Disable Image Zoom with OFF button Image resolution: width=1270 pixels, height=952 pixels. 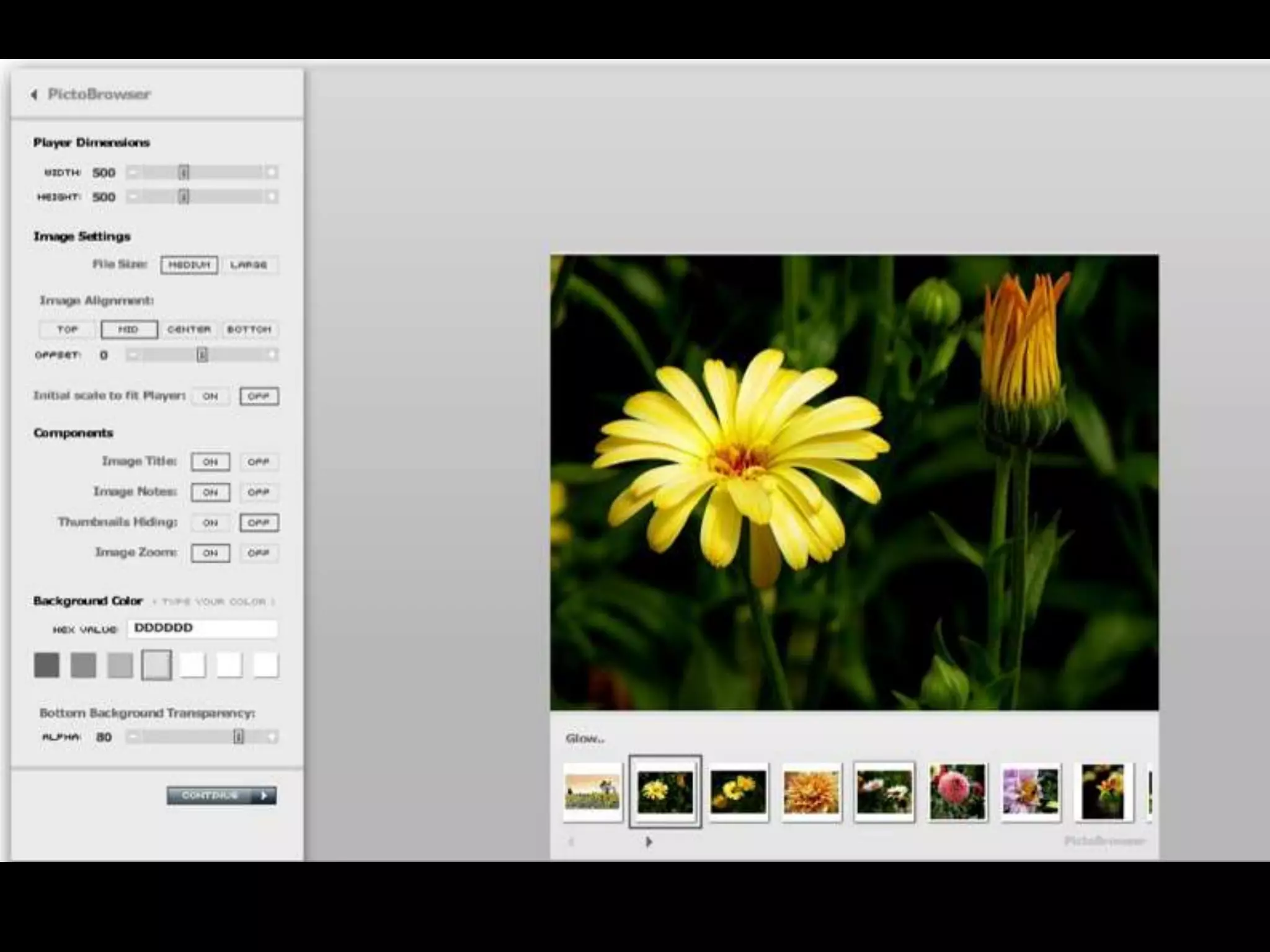click(259, 553)
